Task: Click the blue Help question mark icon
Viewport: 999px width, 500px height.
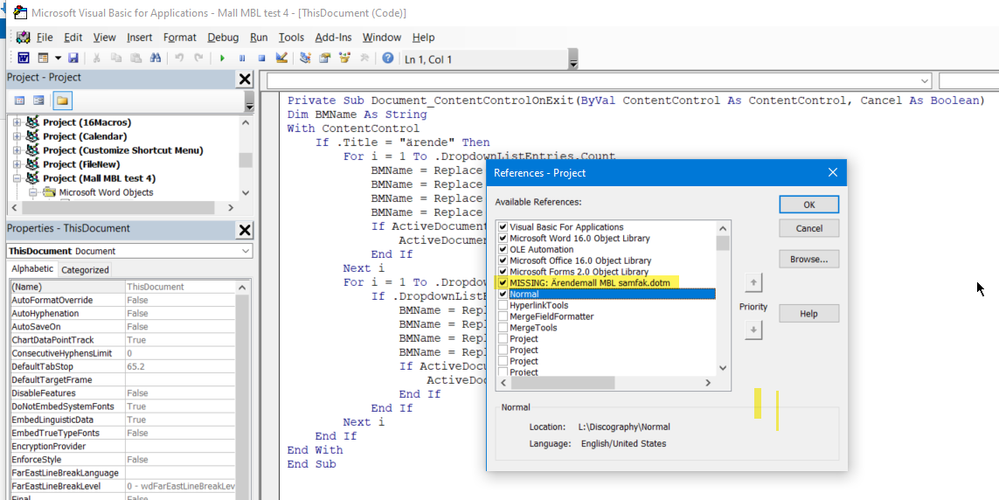Action: 387,58
